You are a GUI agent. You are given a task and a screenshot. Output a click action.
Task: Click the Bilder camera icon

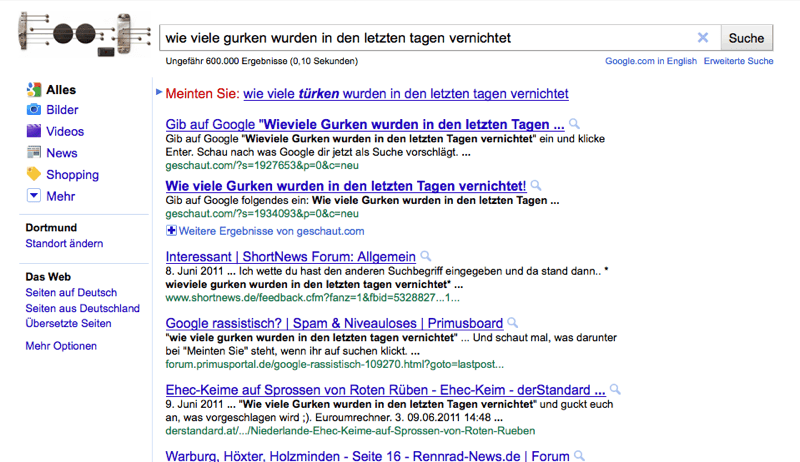[34, 110]
